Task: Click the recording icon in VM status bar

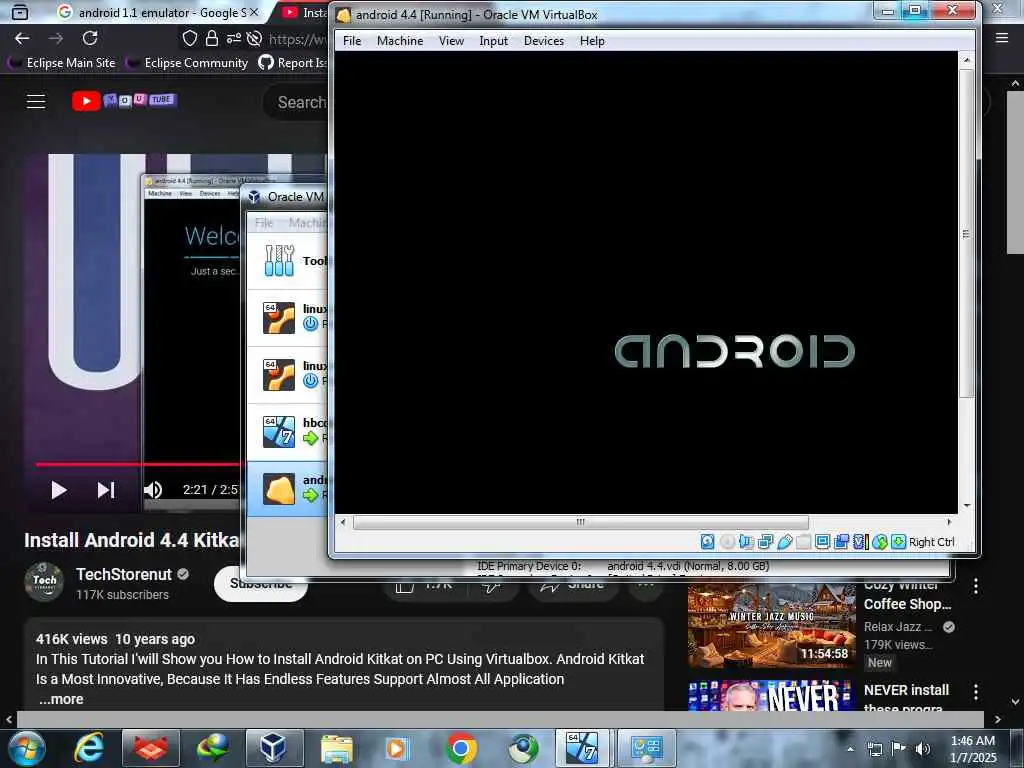Action: (841, 541)
